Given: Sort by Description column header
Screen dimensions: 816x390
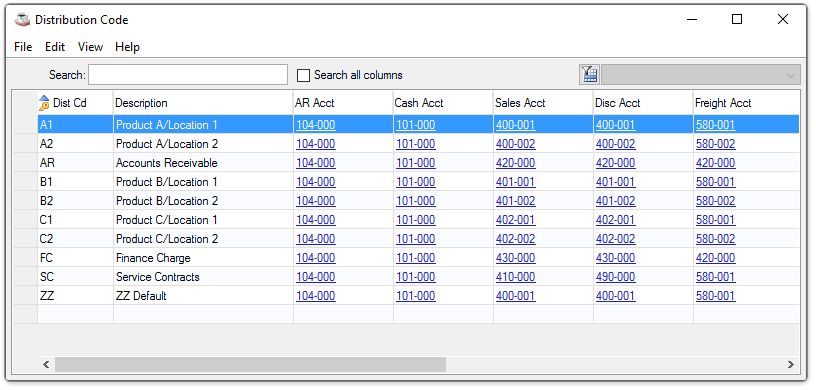Looking at the screenshot, I should tap(203, 103).
